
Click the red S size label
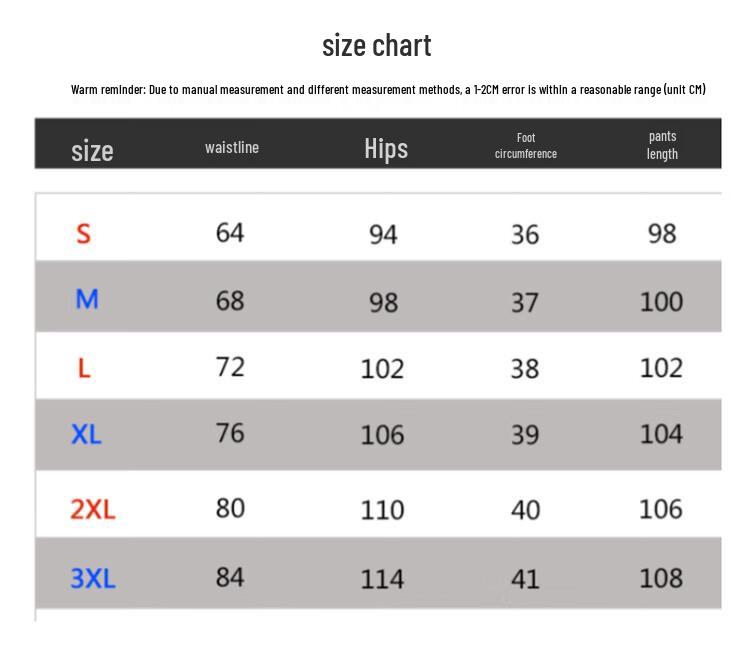84,233
